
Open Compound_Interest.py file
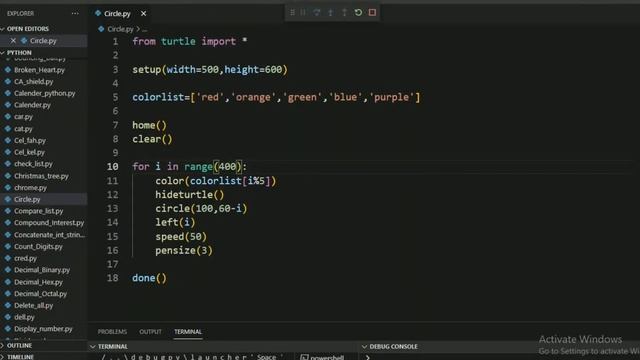pyautogui.click(x=49, y=223)
